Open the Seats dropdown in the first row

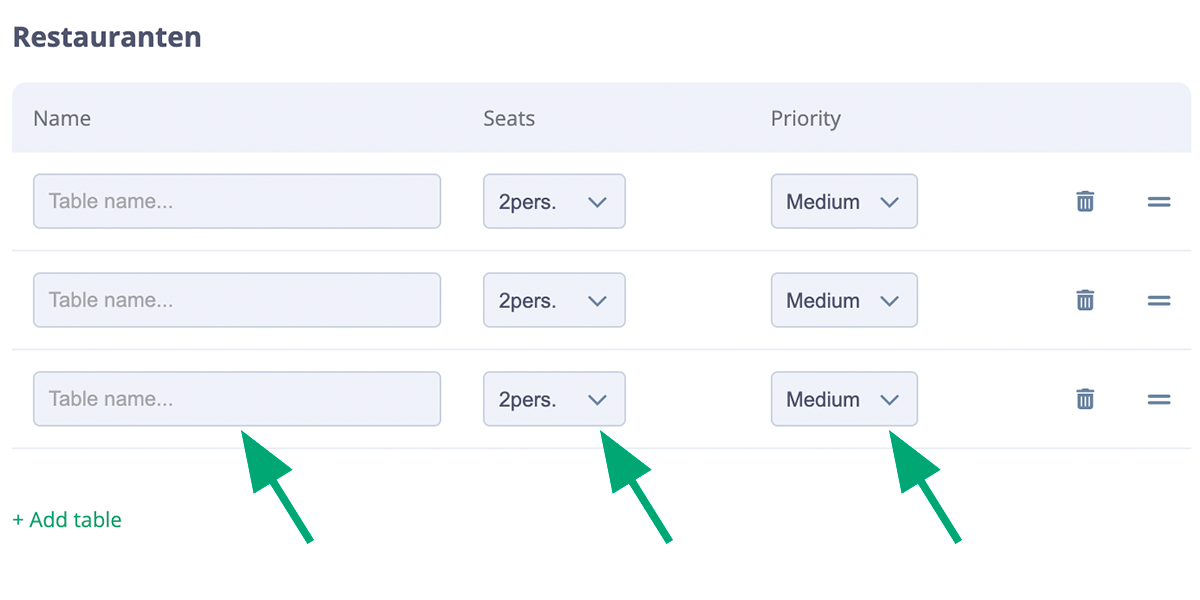[554, 201]
